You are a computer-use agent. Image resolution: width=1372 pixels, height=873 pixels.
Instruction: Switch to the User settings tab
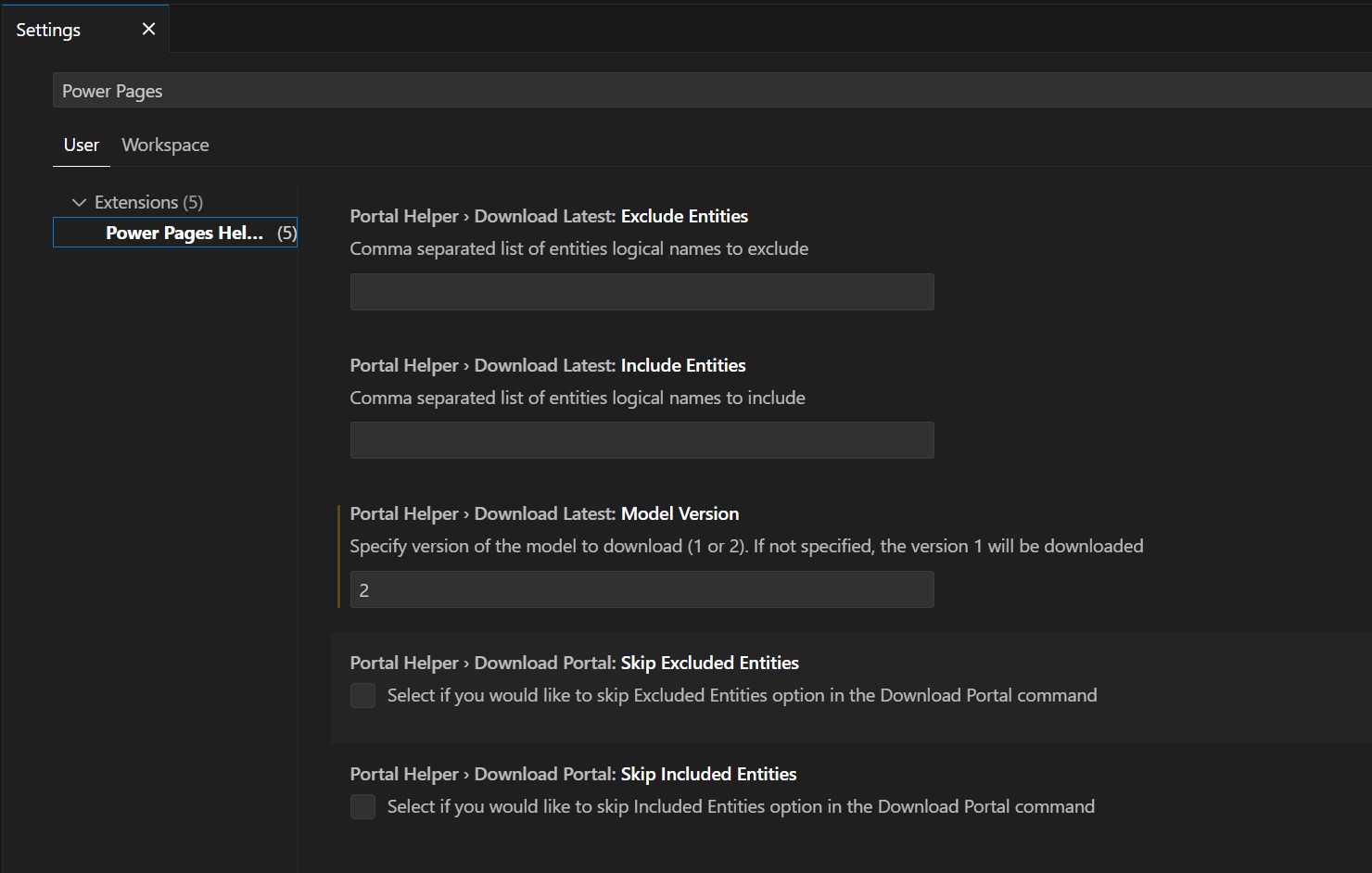click(82, 145)
